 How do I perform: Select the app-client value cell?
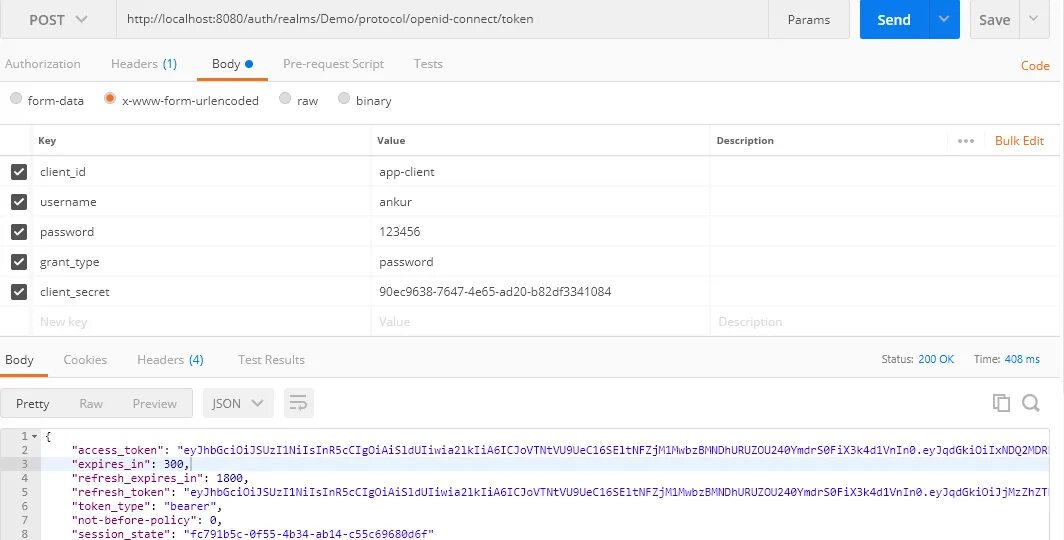click(540, 172)
